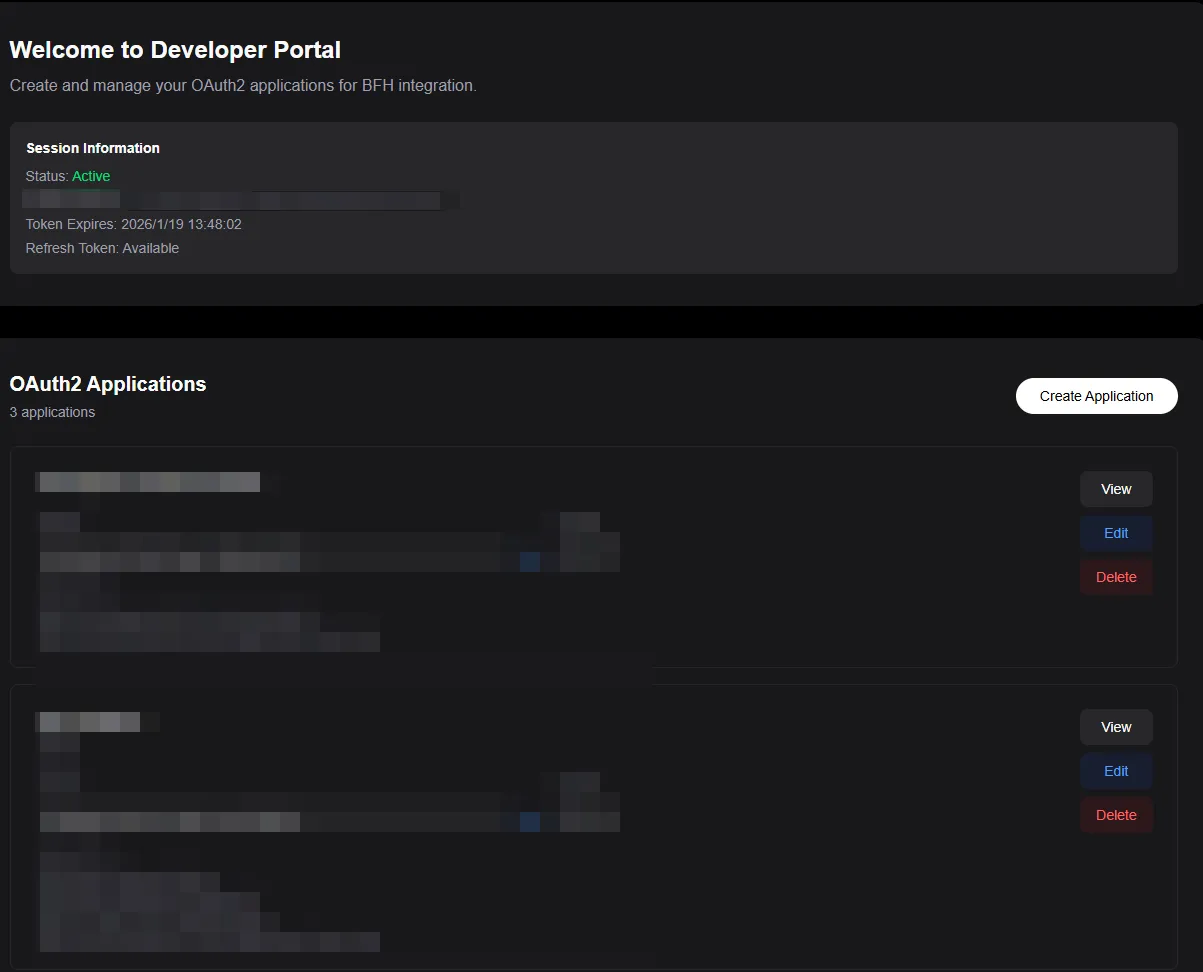Delete the first application card
Screen dimensions: 1203x972
1116,577
